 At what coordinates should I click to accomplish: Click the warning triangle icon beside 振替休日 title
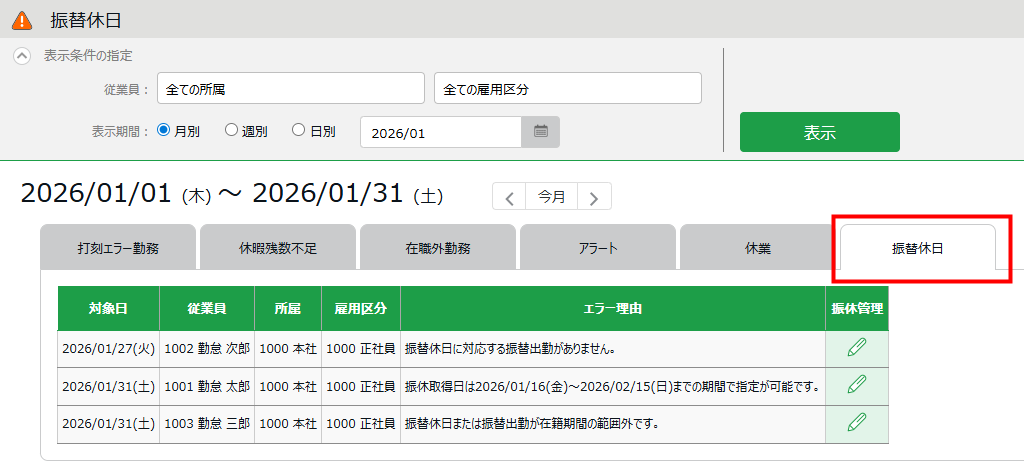click(21, 19)
